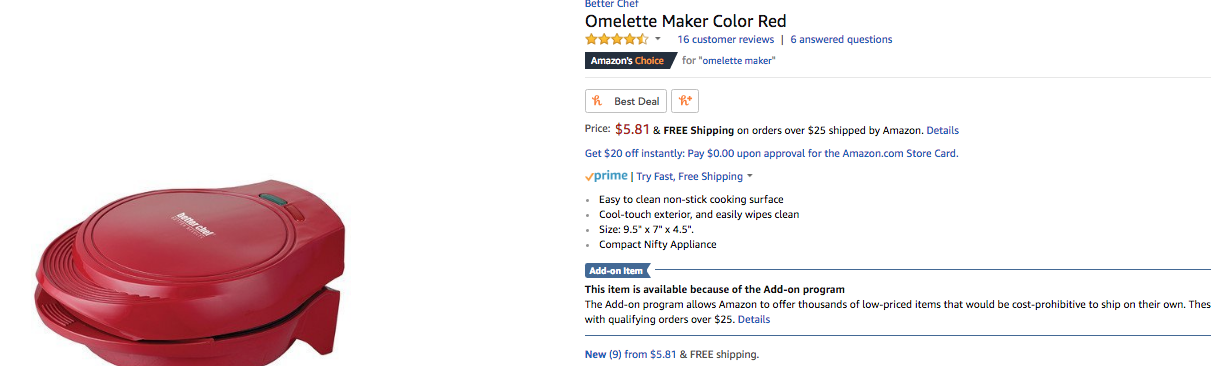
Task: View the 6 answered questions link
Action: [x=841, y=40]
